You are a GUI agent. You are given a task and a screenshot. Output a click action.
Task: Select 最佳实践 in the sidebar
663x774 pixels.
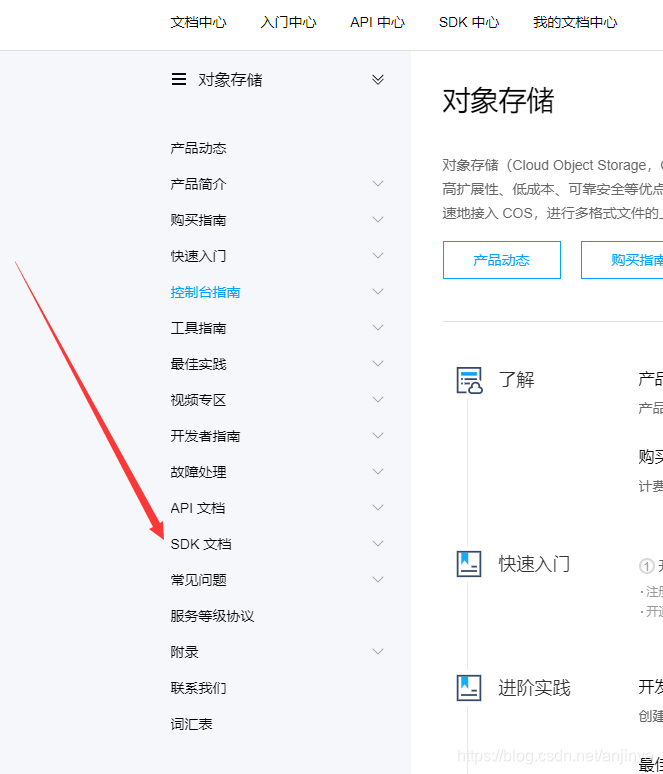(x=198, y=364)
